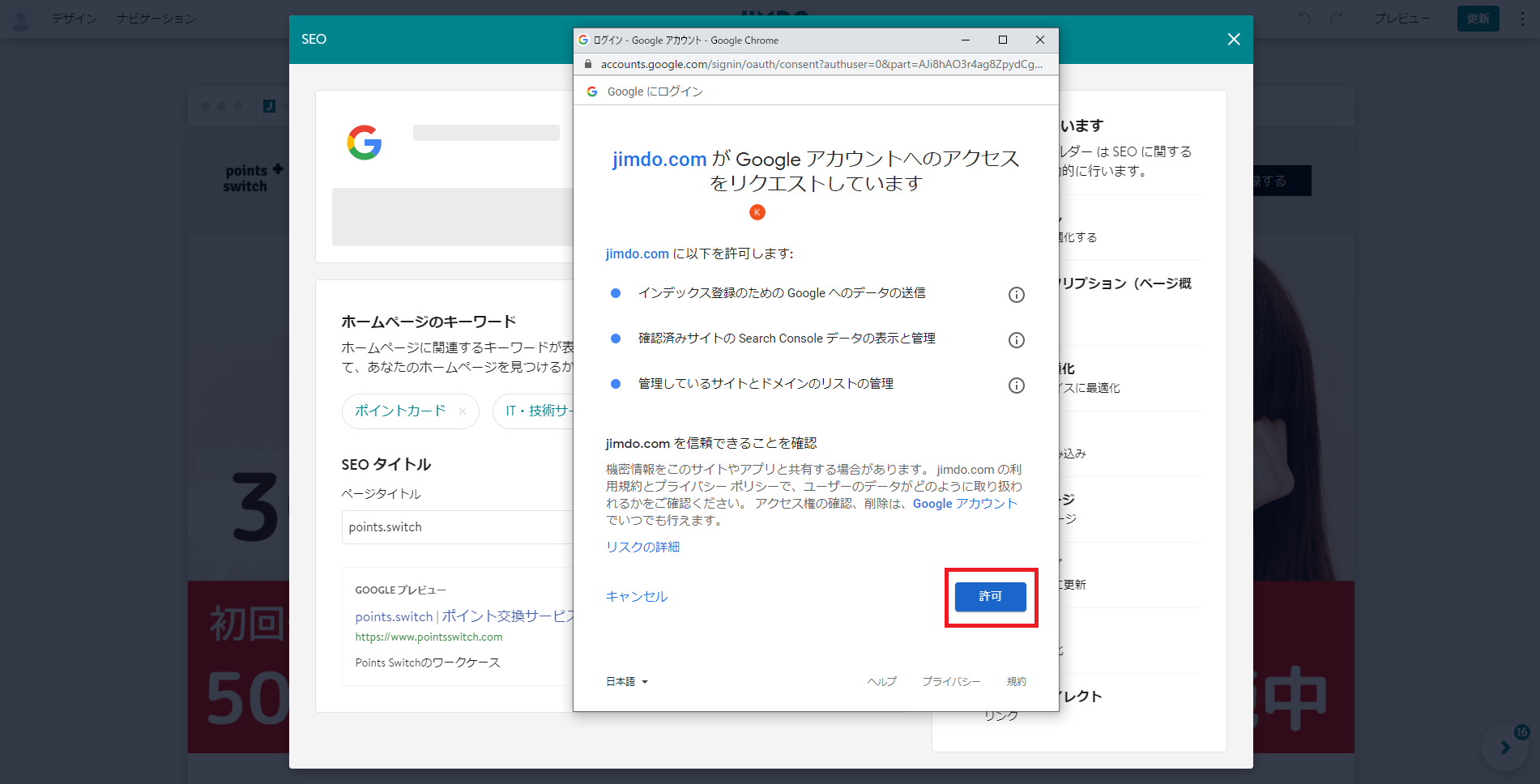
Task: Show info for Search Console データ permission
Action: (x=1016, y=340)
